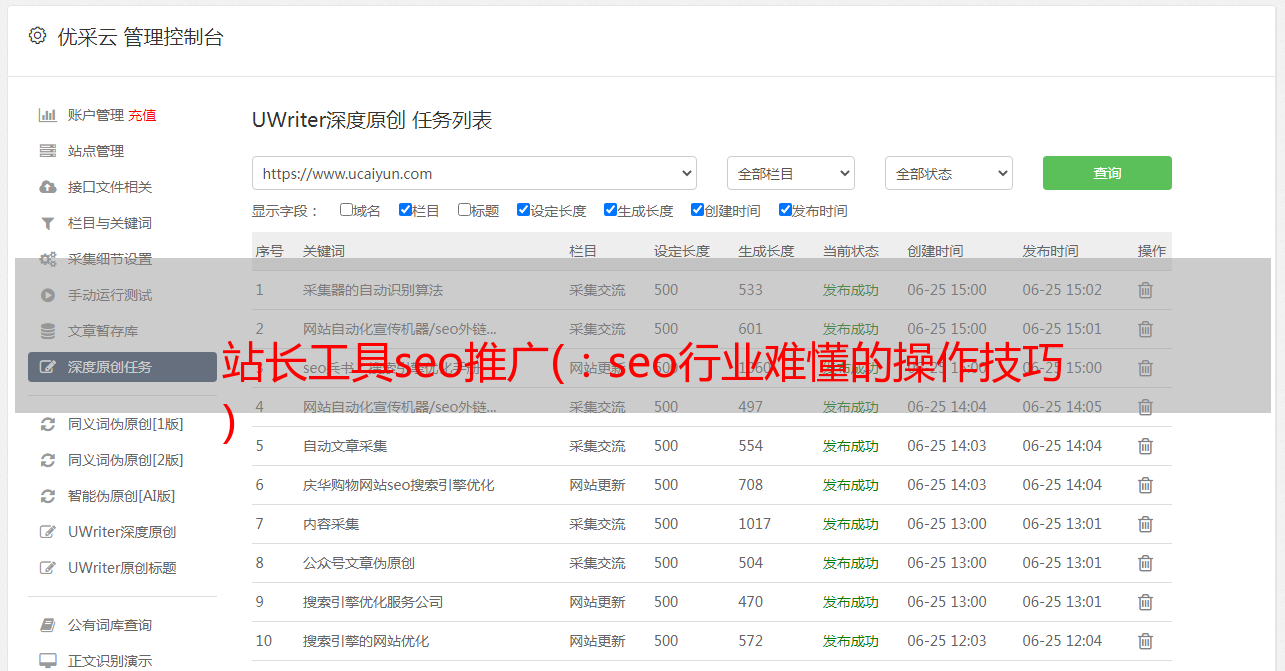1285x671 pixels.
Task: Click the 公有词库查询 book icon
Action: coord(47,625)
